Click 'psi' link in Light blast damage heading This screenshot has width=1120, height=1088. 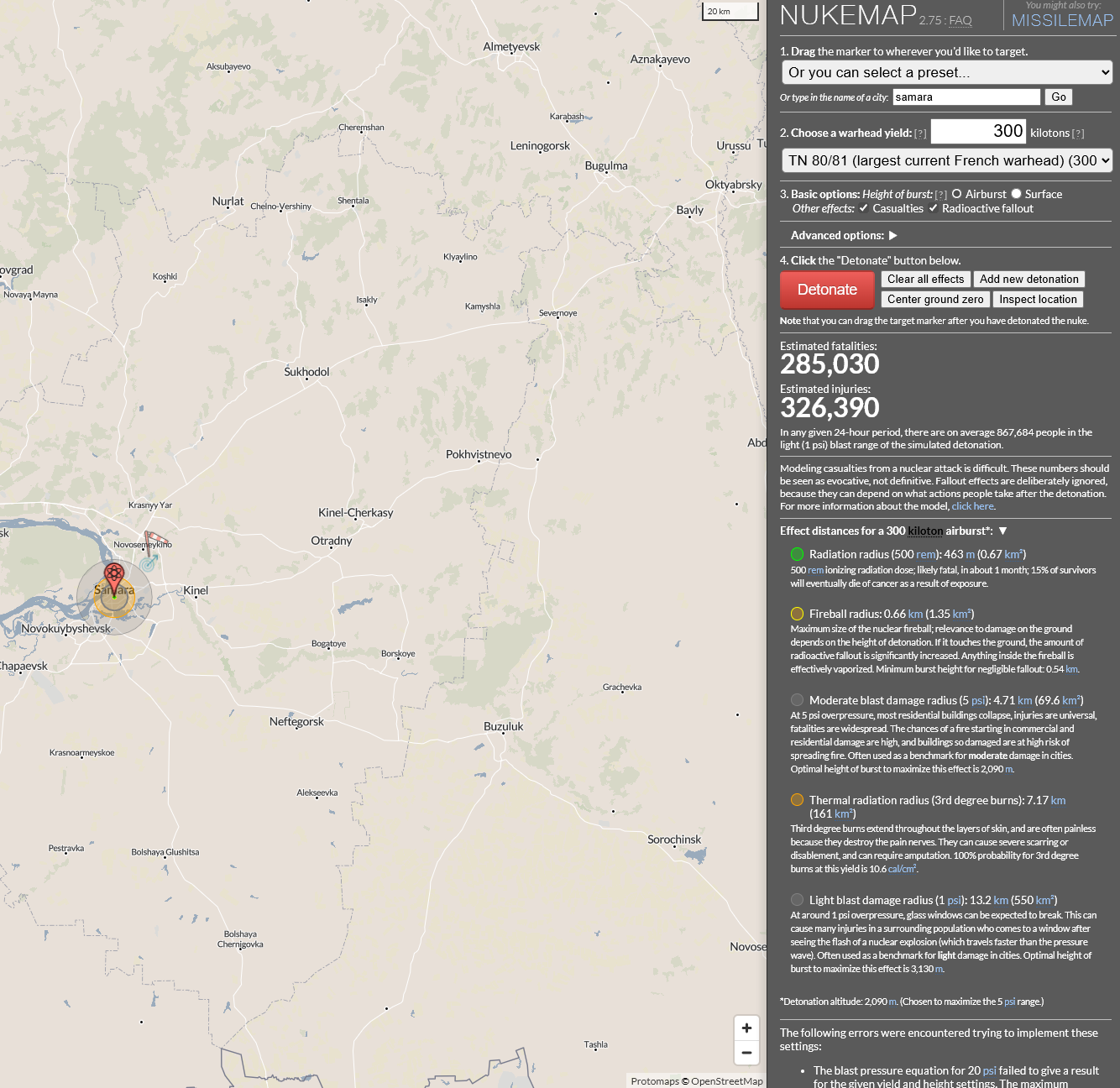(954, 900)
